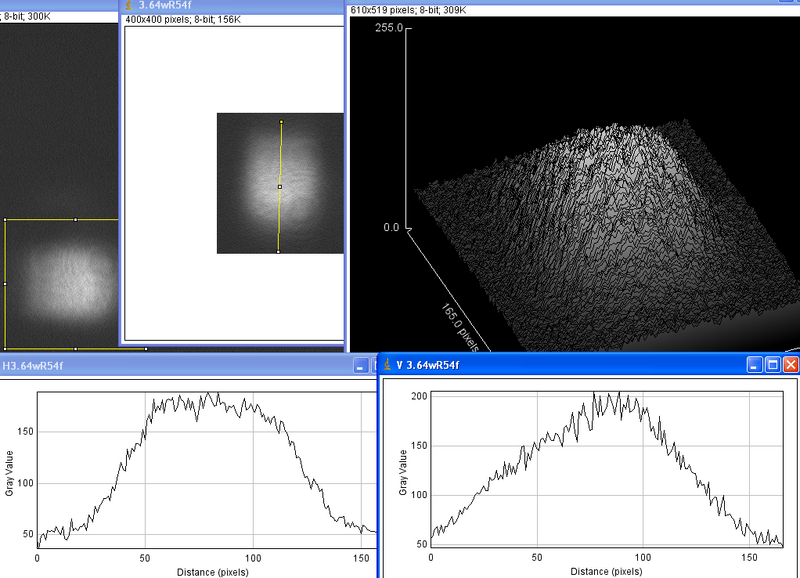Click the ImageJ icon in the V 3.64wR54f title bar
This screenshot has width=800, height=578.
(x=386, y=365)
